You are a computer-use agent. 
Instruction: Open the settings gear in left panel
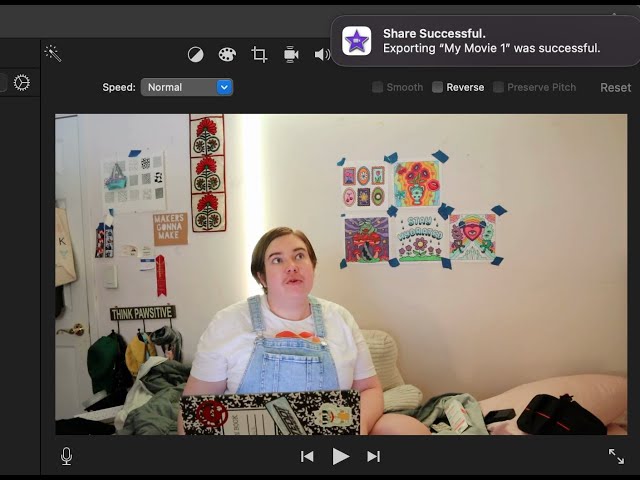[x=22, y=82]
